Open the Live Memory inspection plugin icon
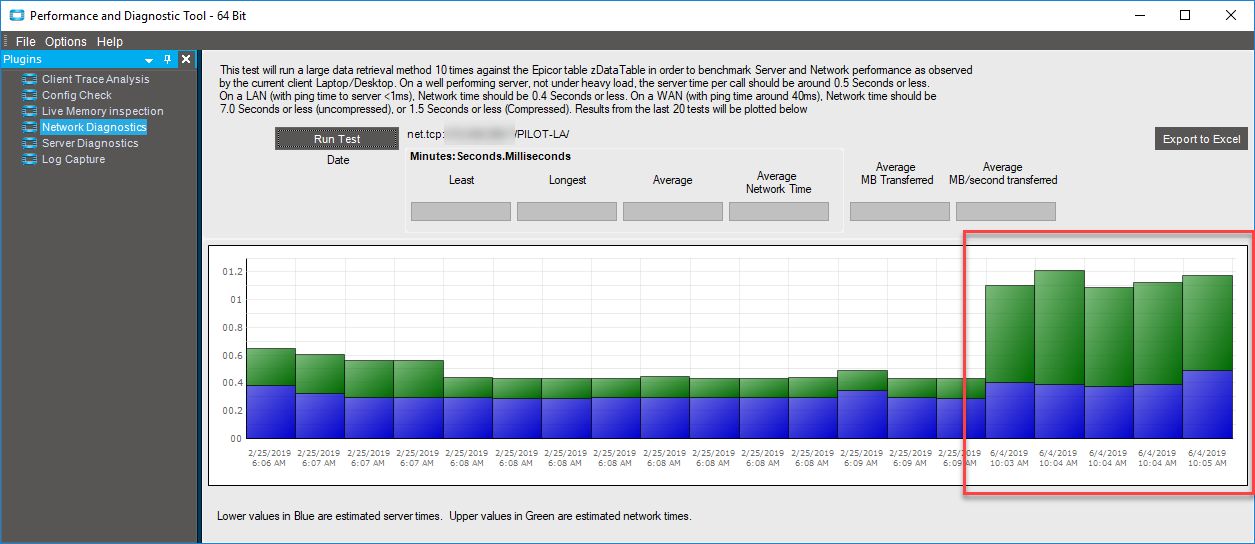 click(x=30, y=111)
